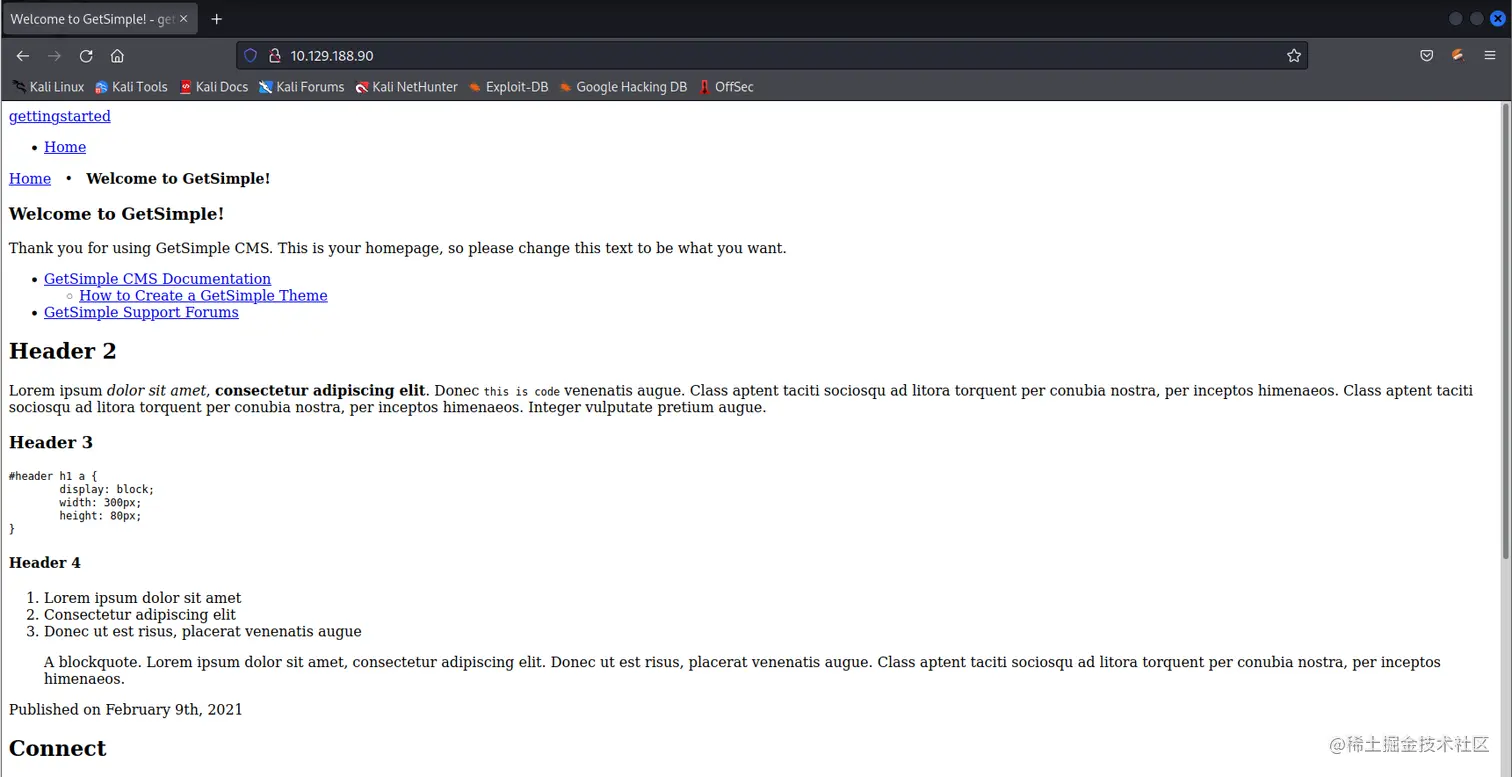The image size is (1512, 777).
Task: Open How to Create a GetSimple Theme
Action: (203, 296)
